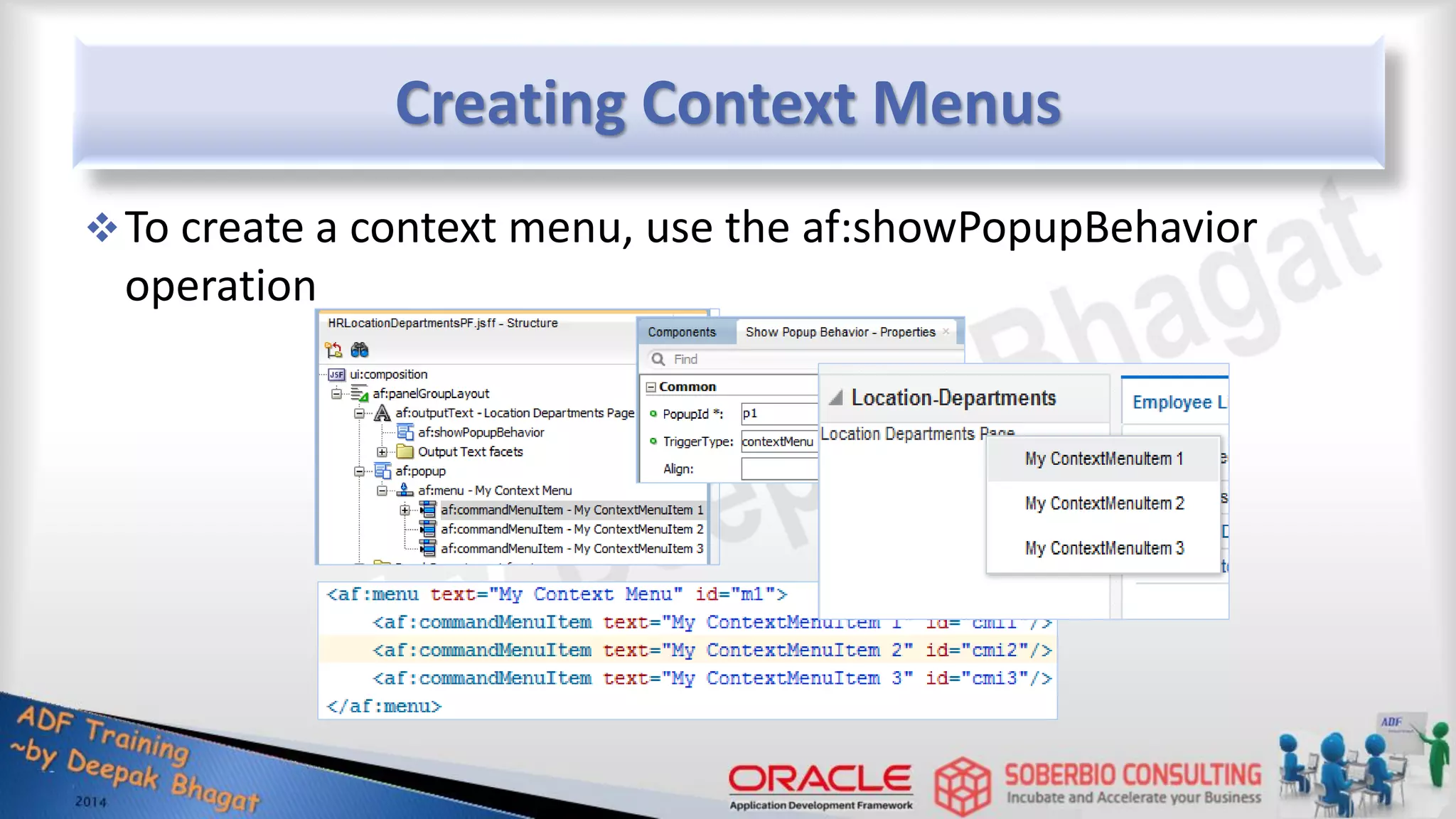The height and width of the screenshot is (819, 1456).
Task: Click the PopupId input field
Action: pos(778,414)
